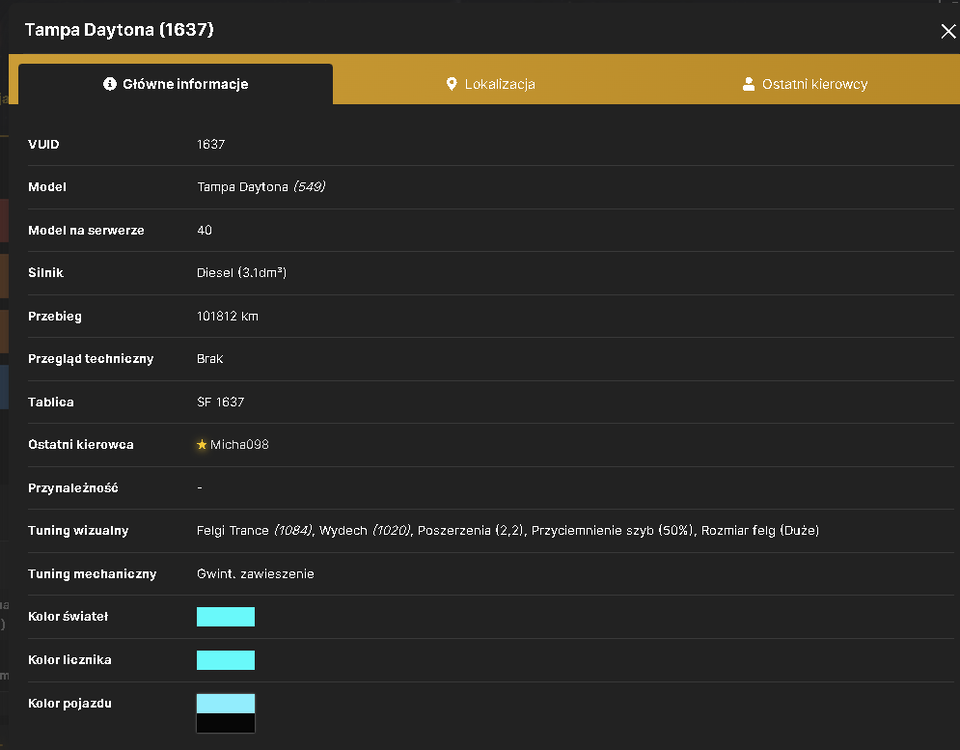Click the Przyciemnienie szyb (50%) entry
Viewport: 960px width, 750px height.
point(613,530)
